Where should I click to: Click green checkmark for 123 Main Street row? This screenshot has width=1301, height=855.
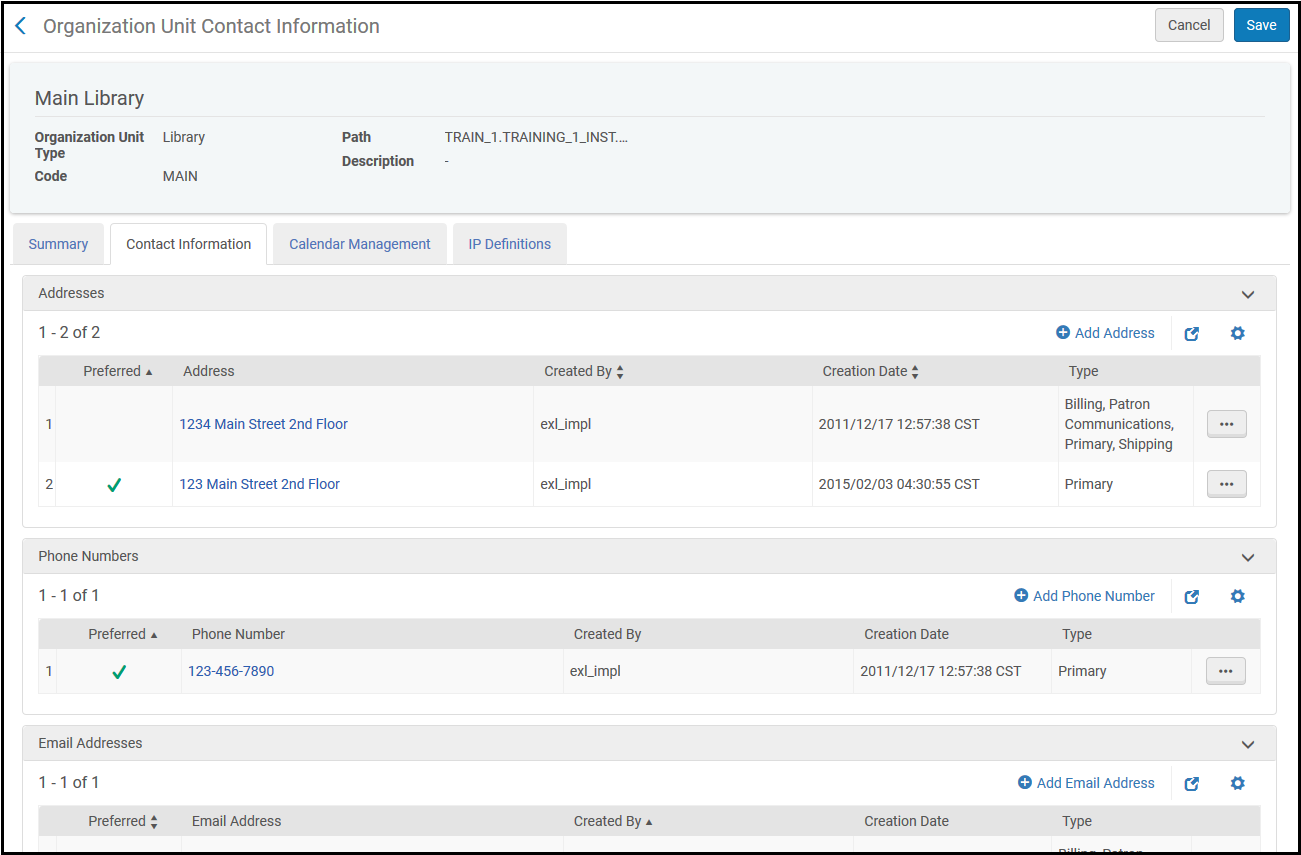(x=114, y=485)
